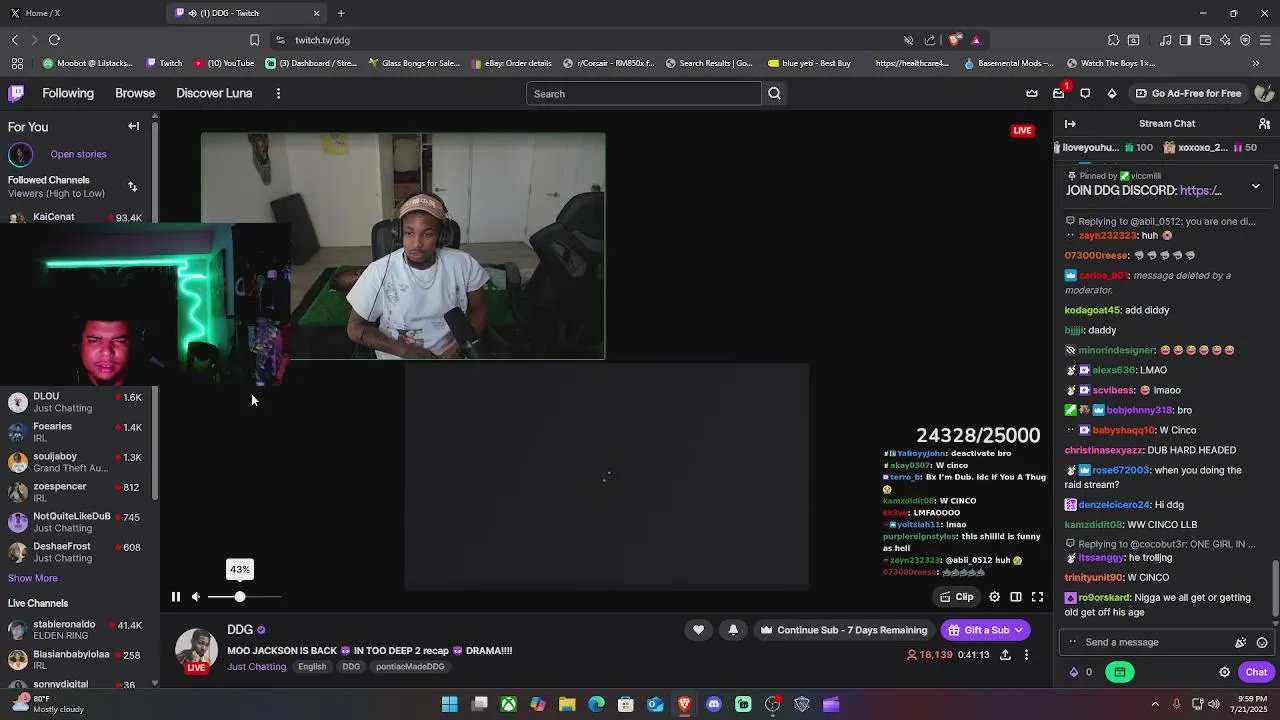Image resolution: width=1280 pixels, height=720 pixels.
Task: Open the green channel rewards button
Action: point(1120,672)
